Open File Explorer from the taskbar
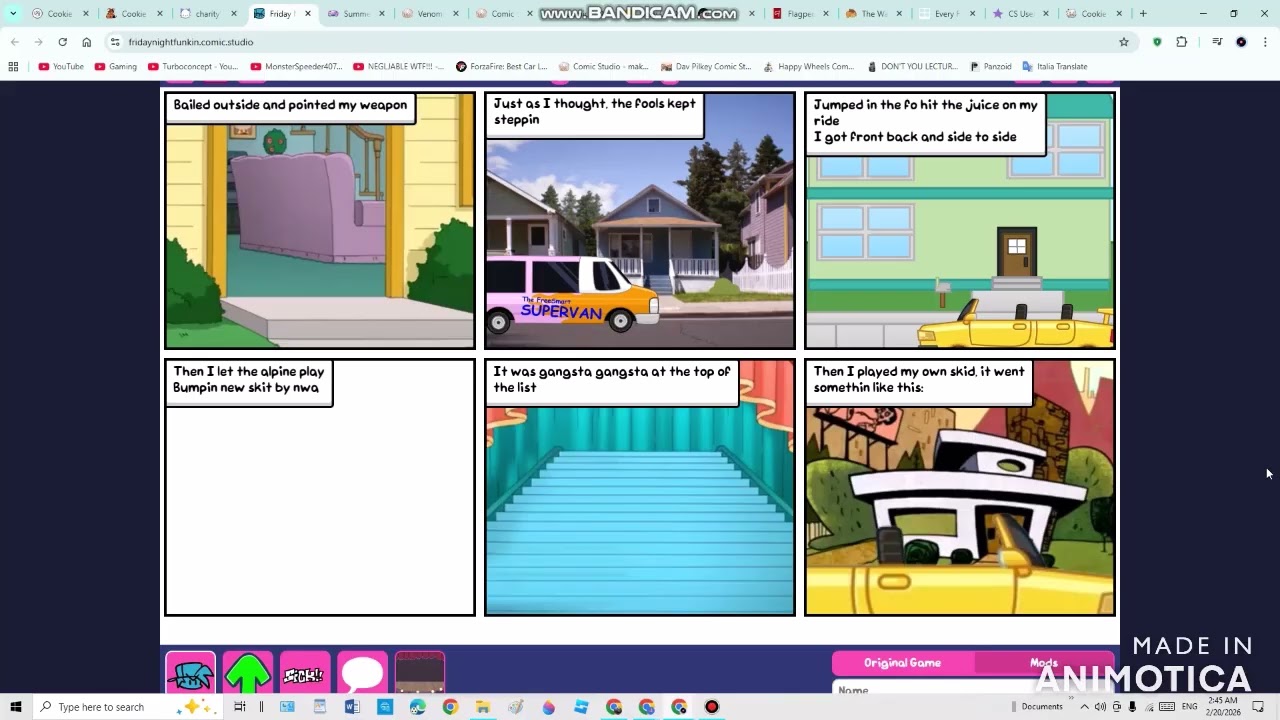 click(483, 707)
